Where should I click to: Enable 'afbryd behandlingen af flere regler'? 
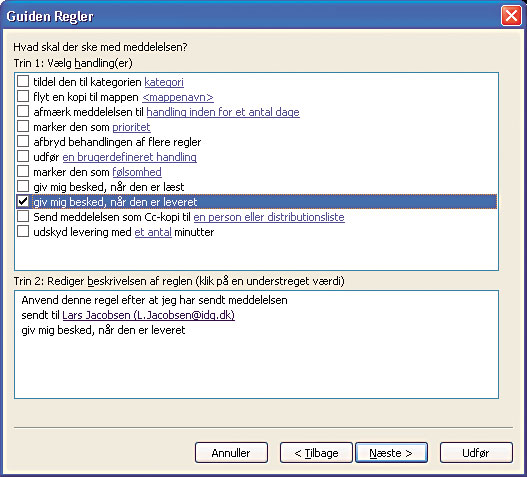23,141
